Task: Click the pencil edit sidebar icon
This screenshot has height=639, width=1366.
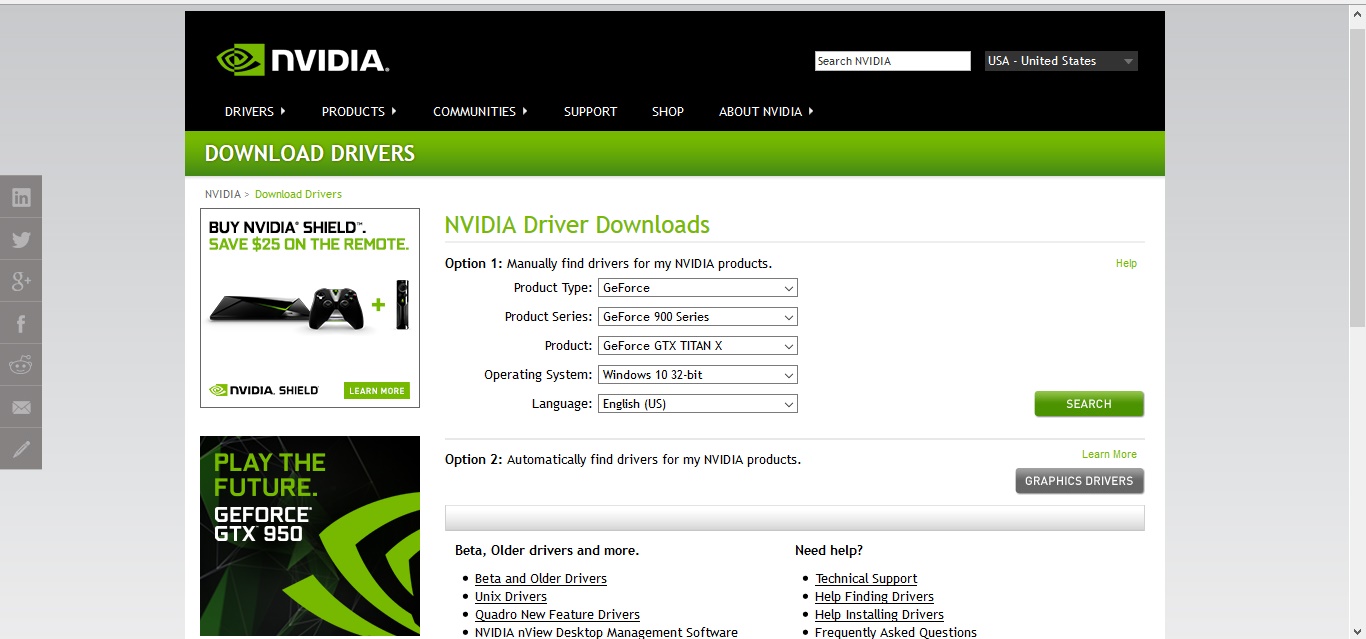Action: [21, 449]
